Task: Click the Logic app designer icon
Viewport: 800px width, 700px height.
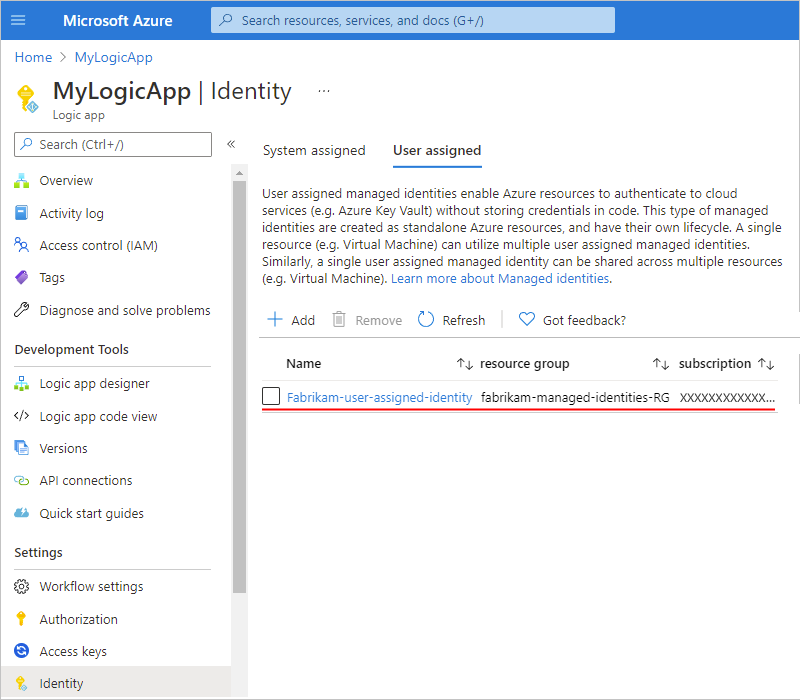Action: (x=21, y=384)
